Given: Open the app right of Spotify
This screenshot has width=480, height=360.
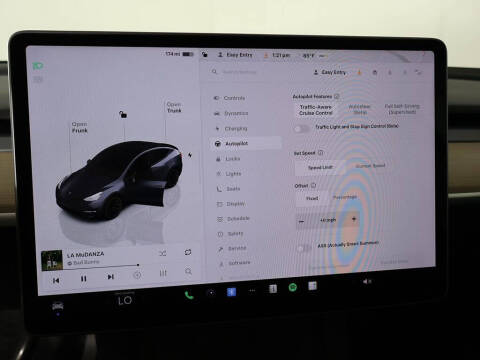Looking at the screenshot, I should pos(312,286).
